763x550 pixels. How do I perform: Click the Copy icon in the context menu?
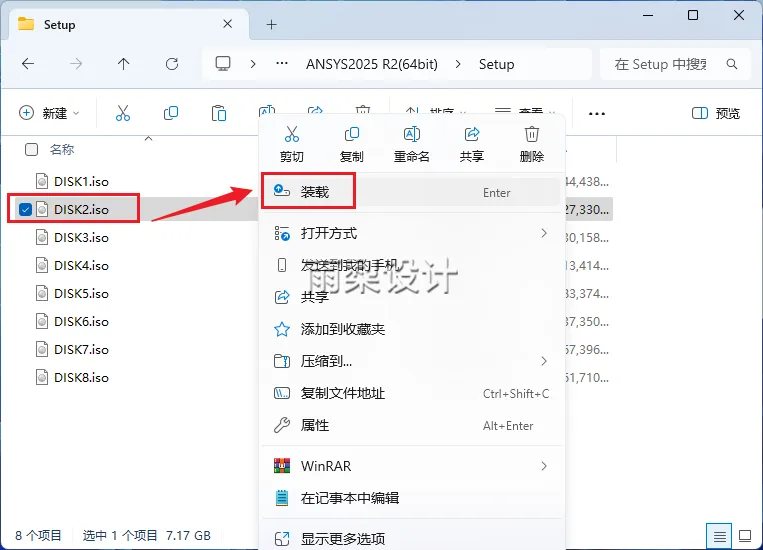351,134
